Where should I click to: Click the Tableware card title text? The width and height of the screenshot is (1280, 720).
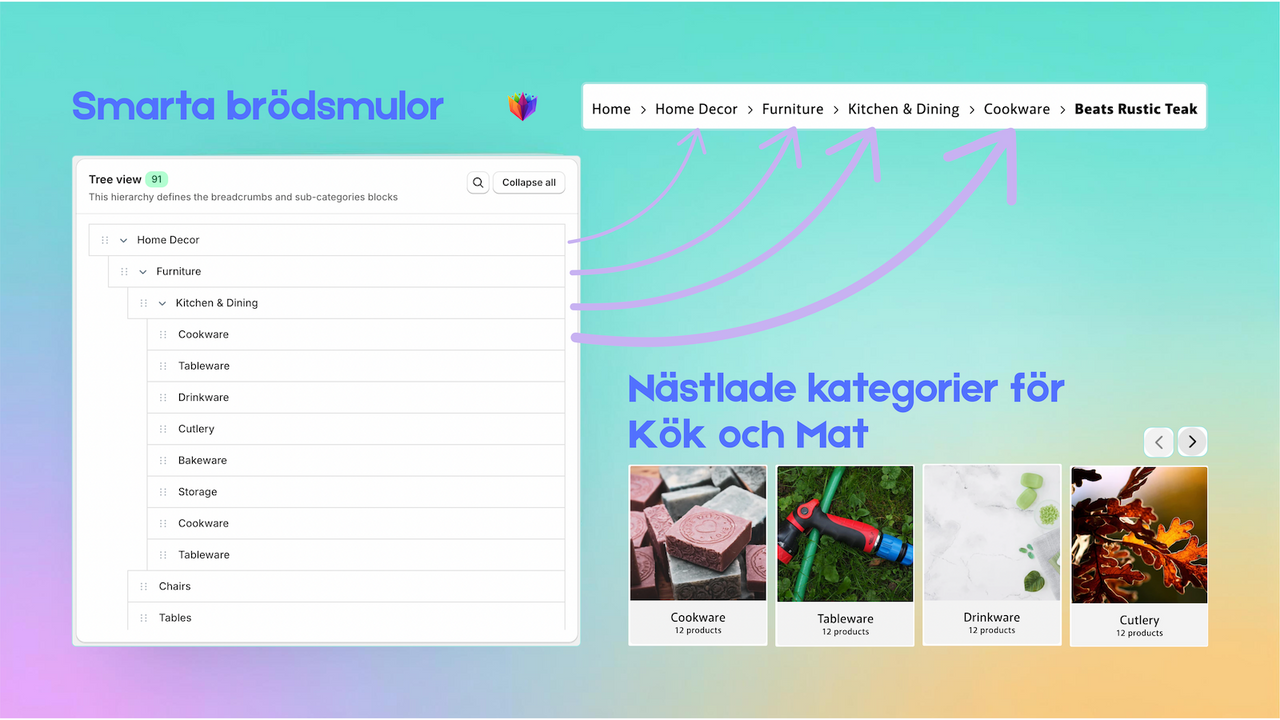click(845, 619)
